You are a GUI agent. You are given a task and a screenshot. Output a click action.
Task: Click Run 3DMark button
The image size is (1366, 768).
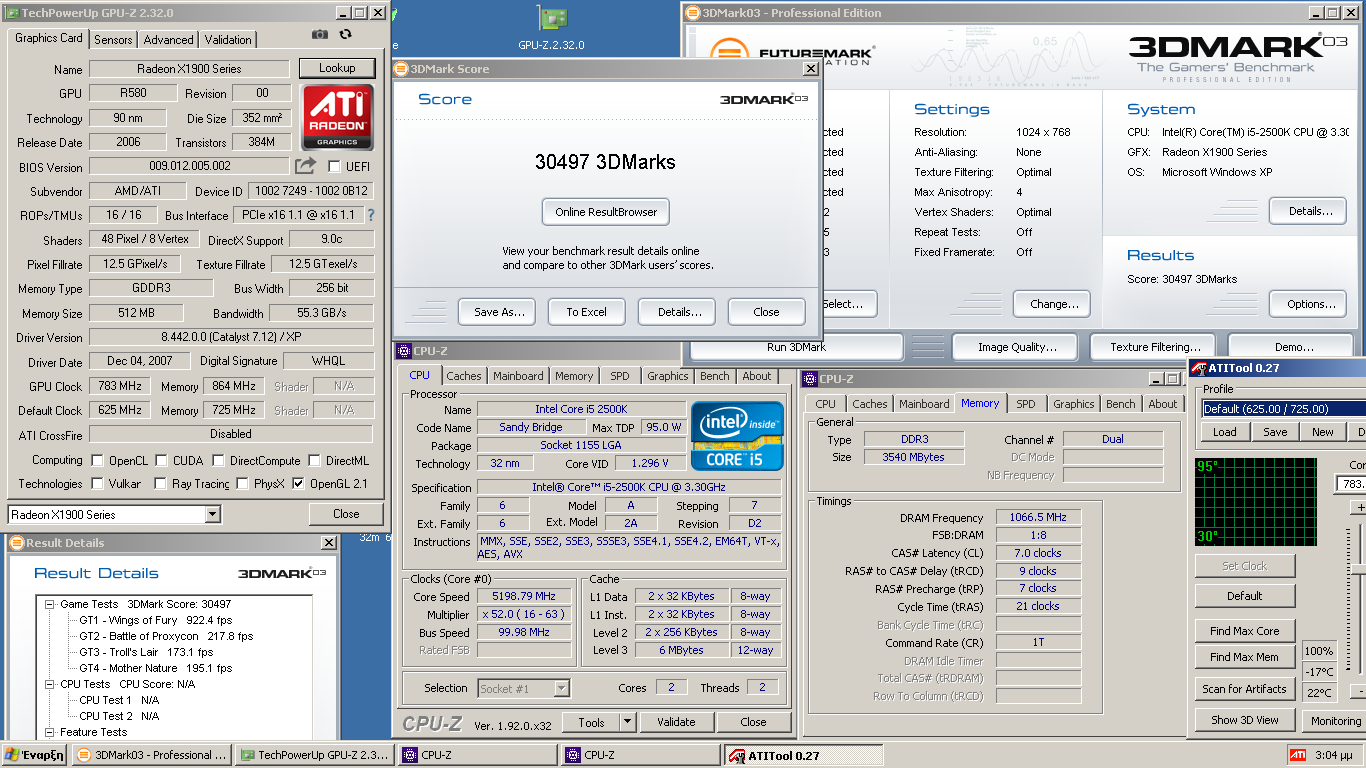tap(797, 347)
